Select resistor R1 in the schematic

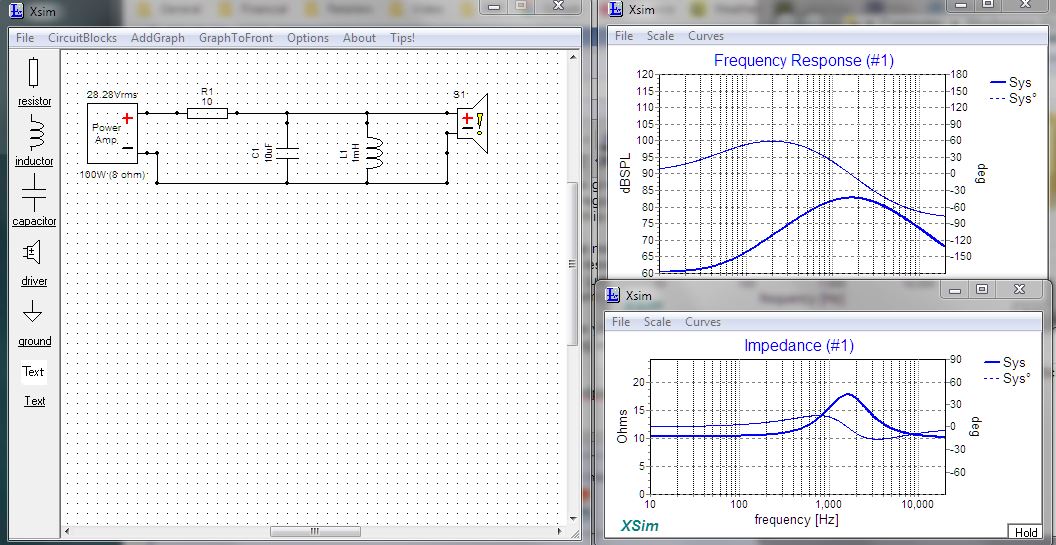[207, 113]
